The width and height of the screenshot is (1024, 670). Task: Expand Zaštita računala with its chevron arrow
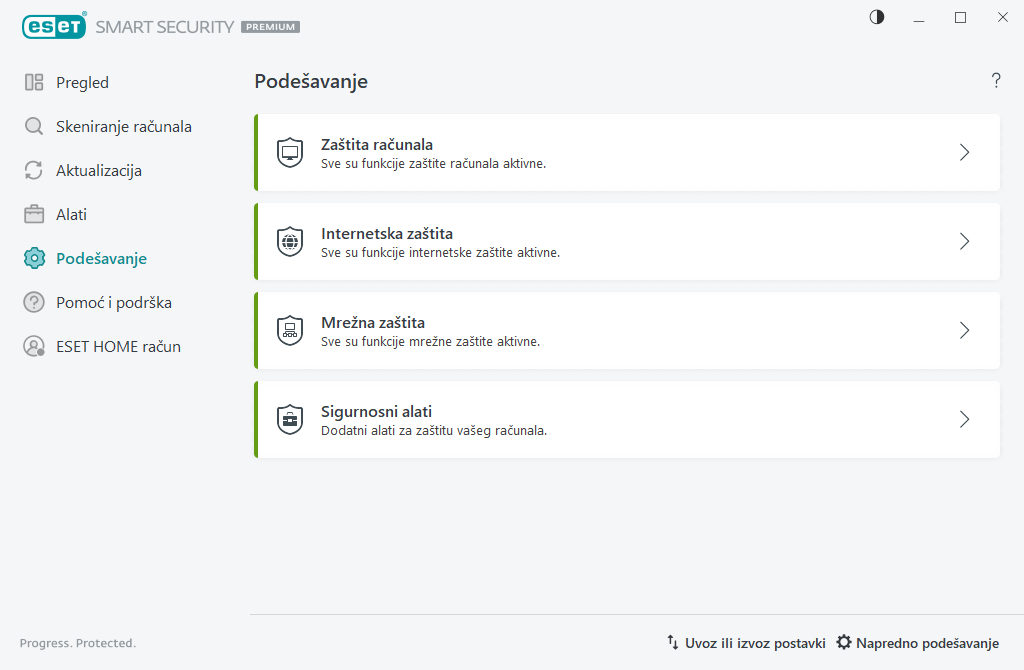[964, 153]
